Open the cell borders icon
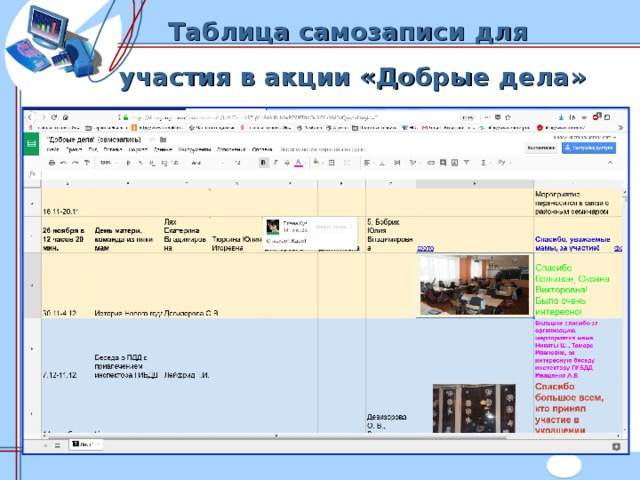 [331, 163]
